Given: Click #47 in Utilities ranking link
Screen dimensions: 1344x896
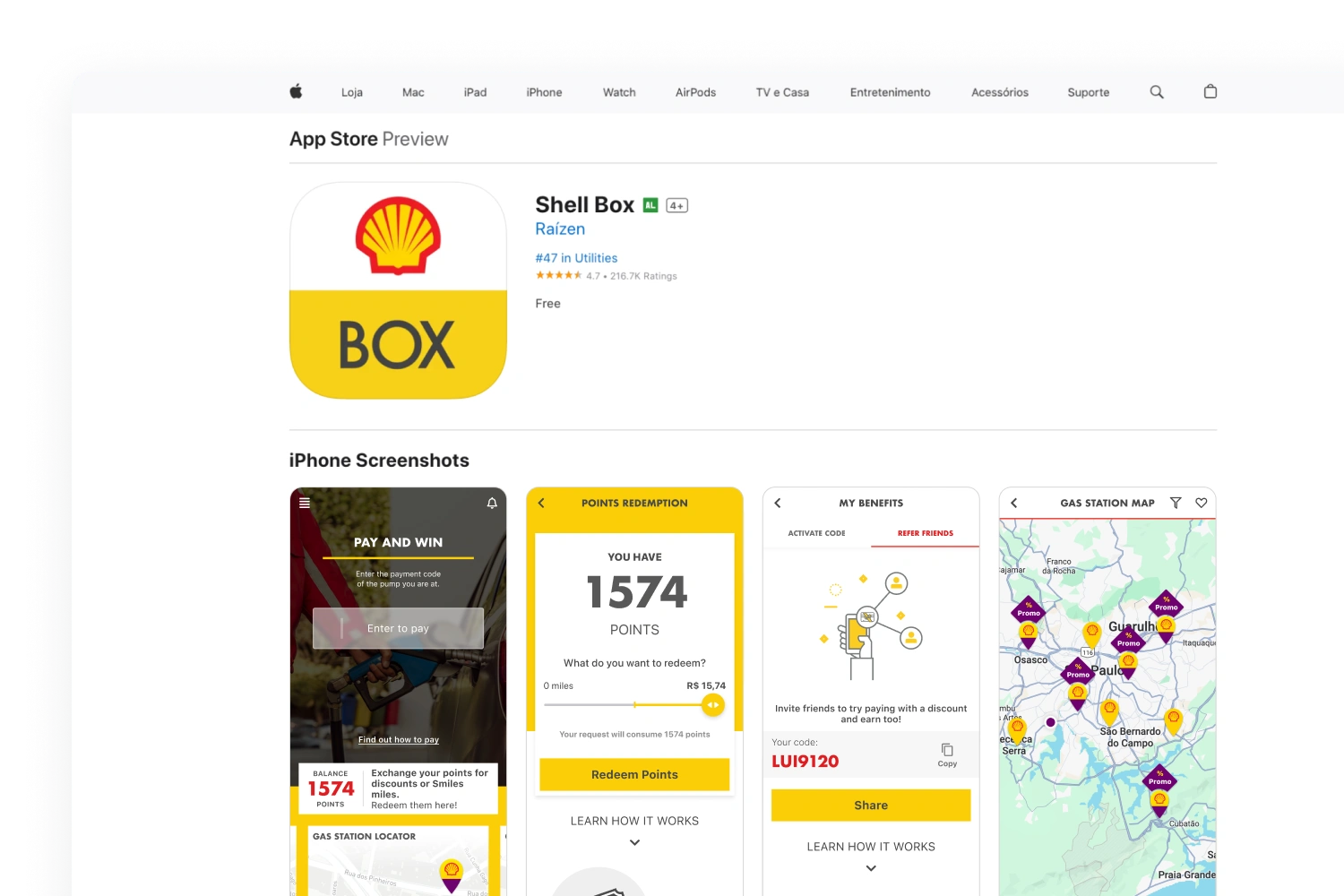Looking at the screenshot, I should click(x=576, y=258).
